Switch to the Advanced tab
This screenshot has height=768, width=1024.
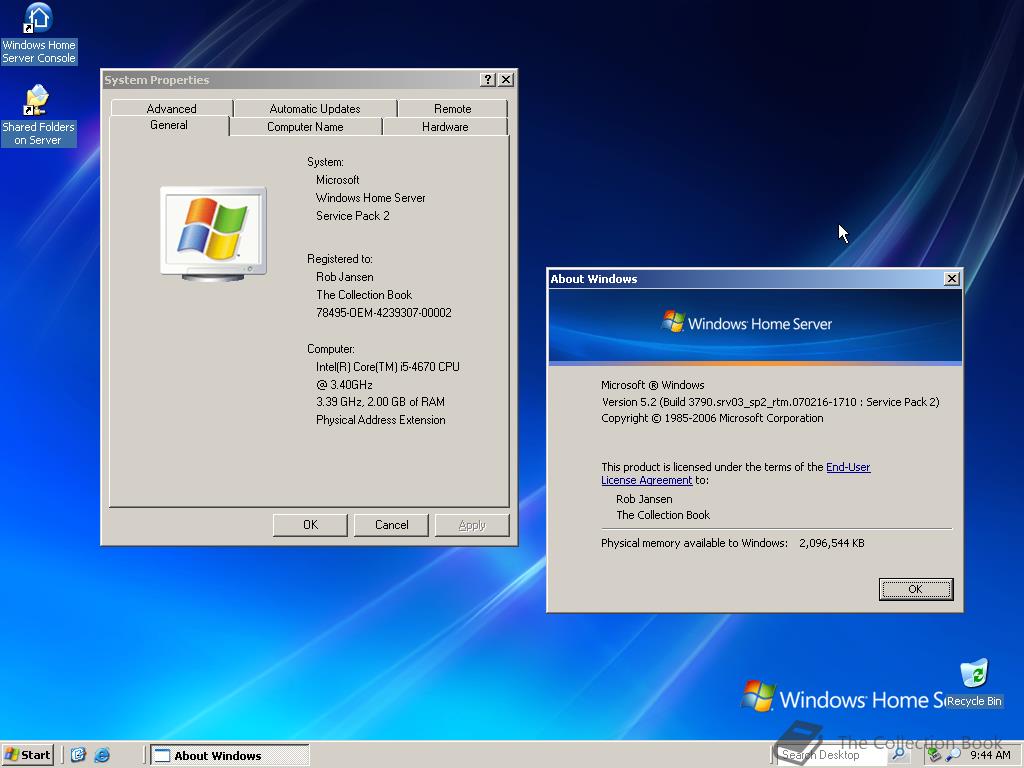click(171, 108)
